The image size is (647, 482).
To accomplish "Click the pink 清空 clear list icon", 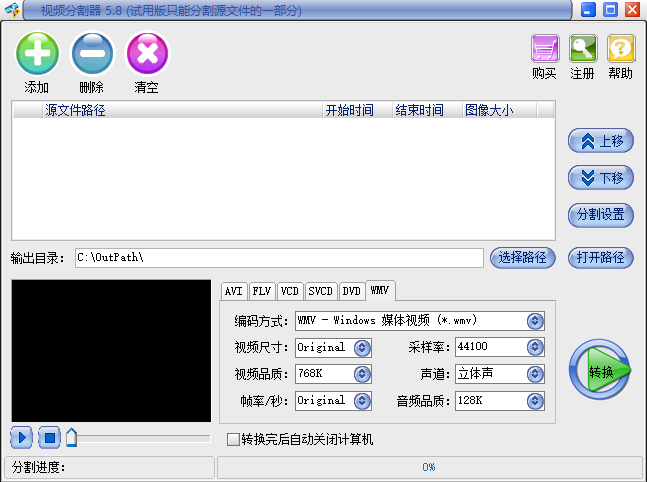I will [147, 54].
